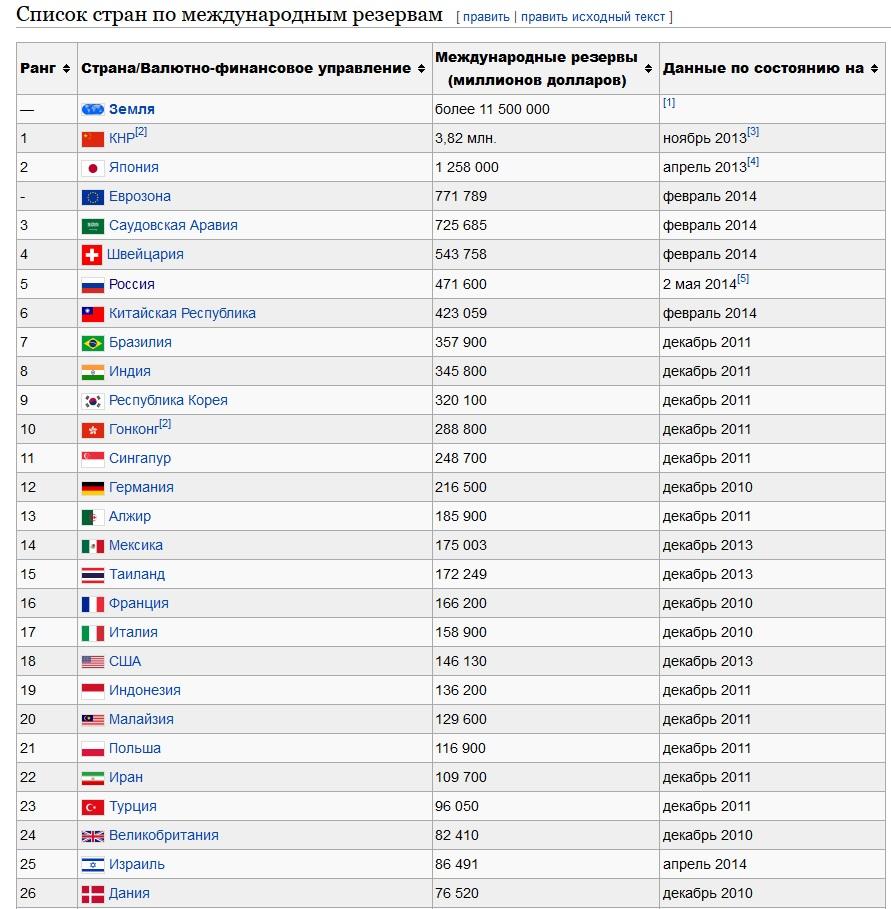Click the Earth globe icon
891x909 pixels.
[x=92, y=109]
